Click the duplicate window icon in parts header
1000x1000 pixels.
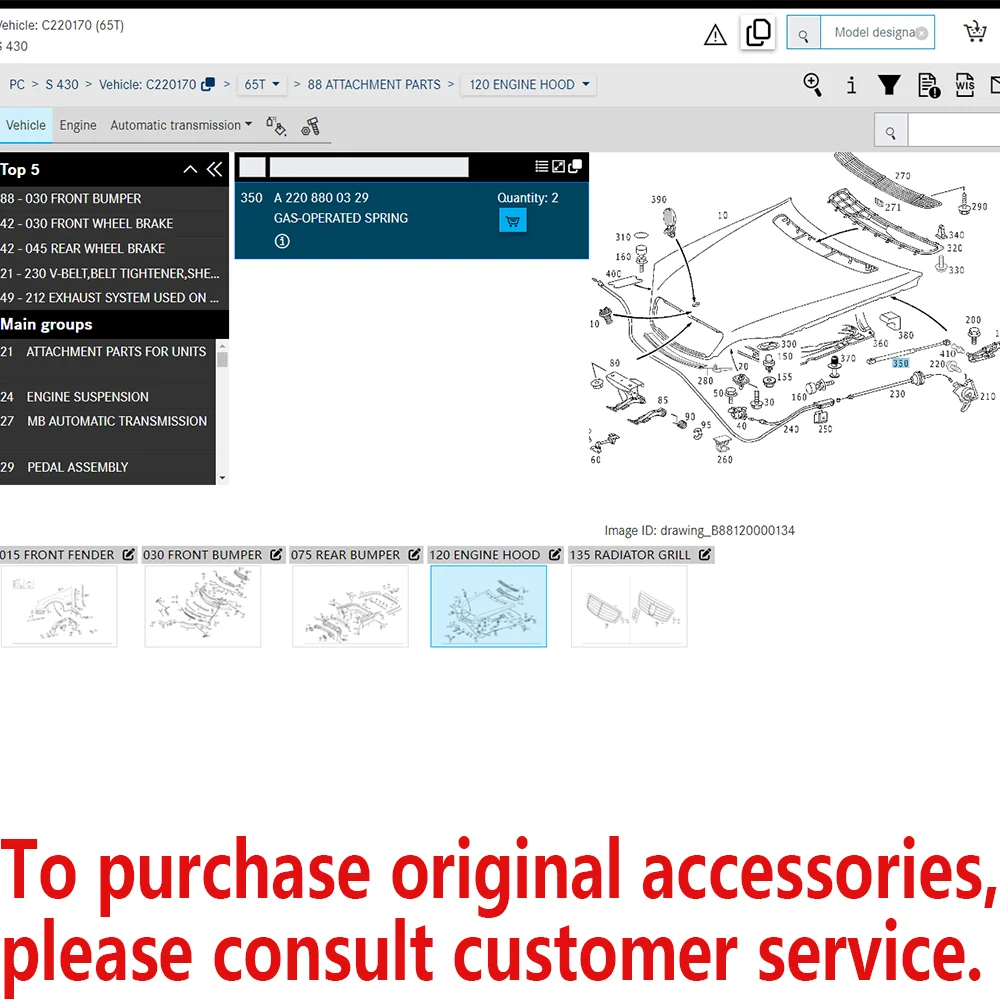point(575,166)
